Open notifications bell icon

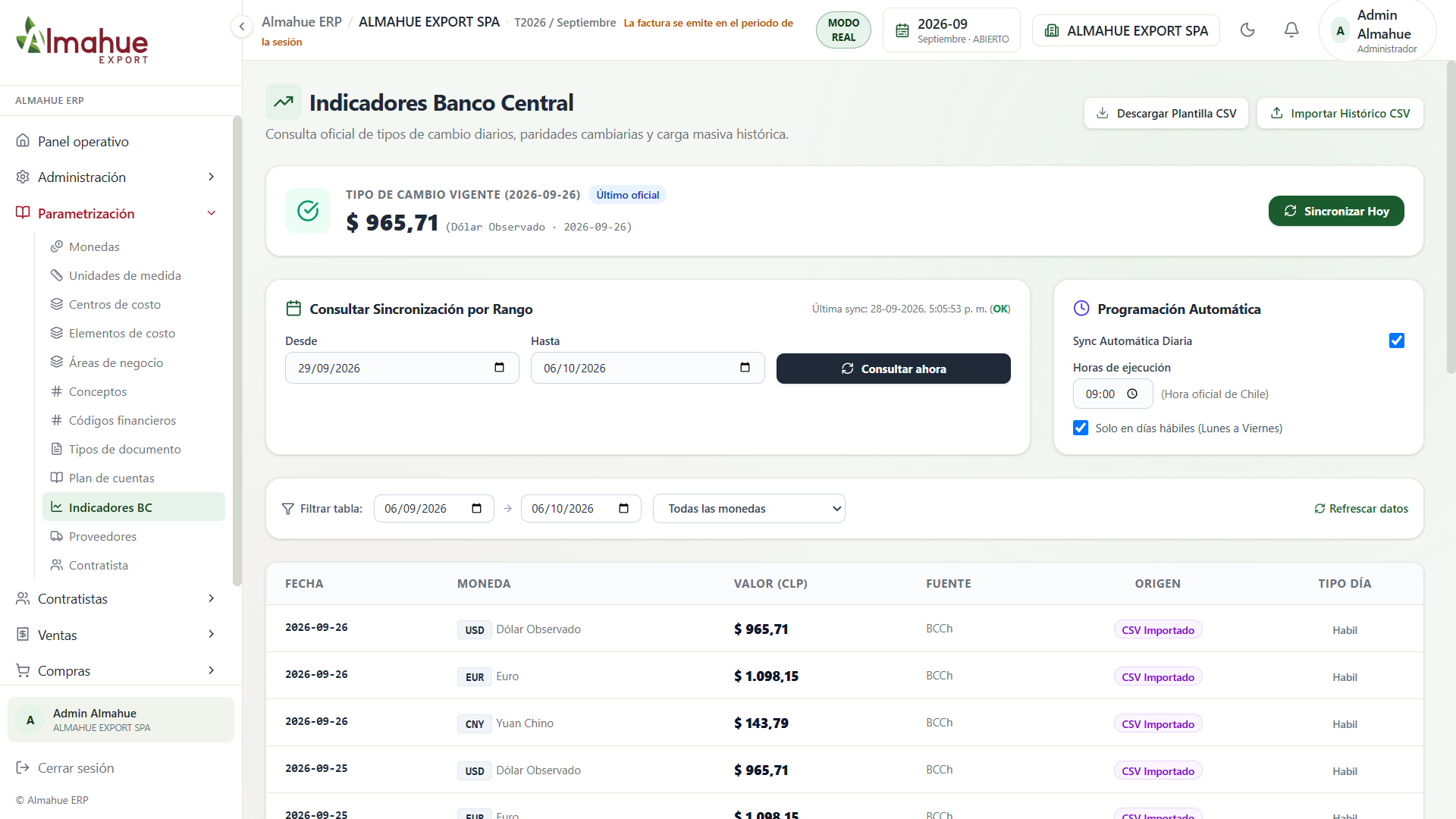tap(1291, 30)
